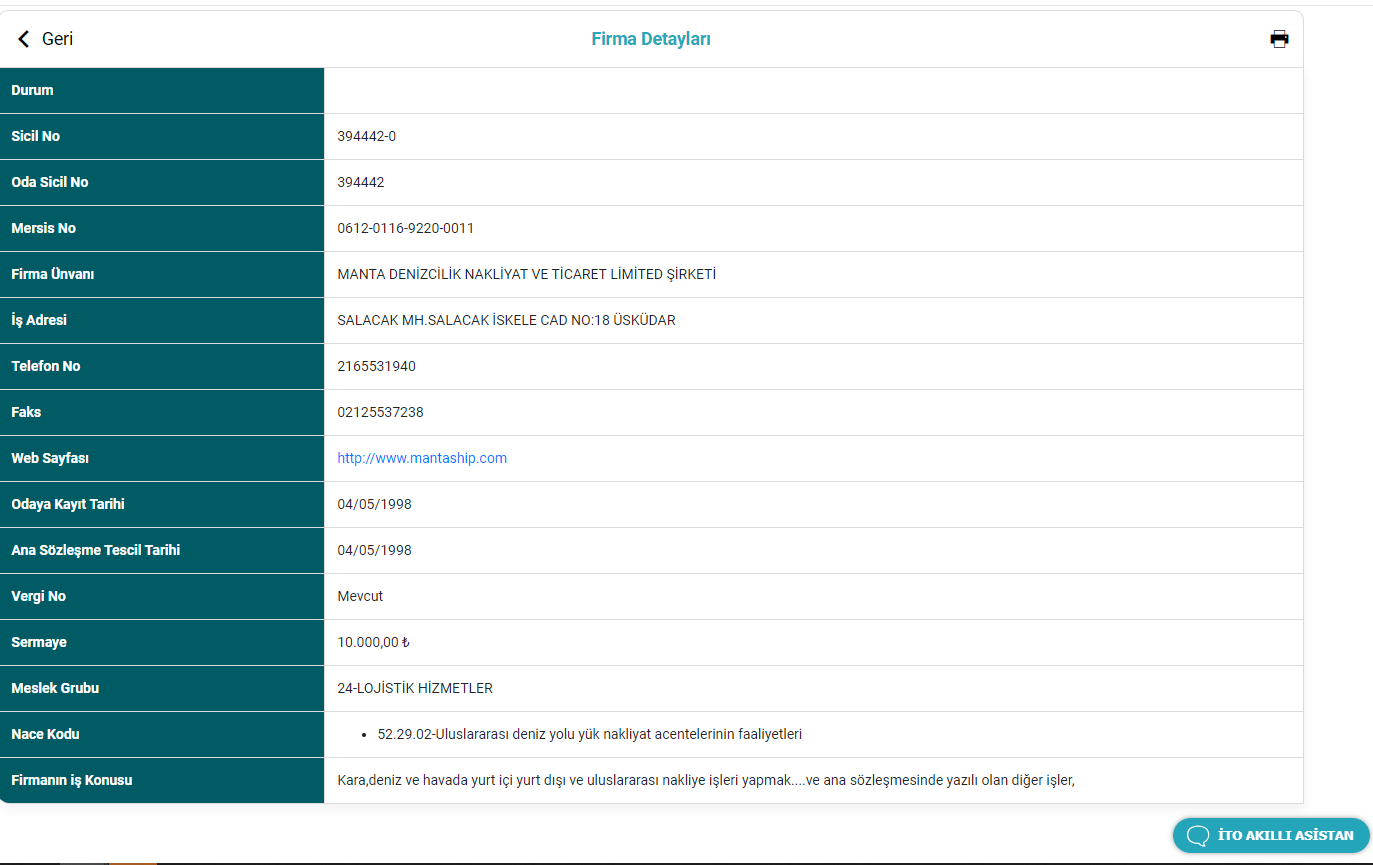Click the Vergi No label
1373x865 pixels.
tap(39, 596)
